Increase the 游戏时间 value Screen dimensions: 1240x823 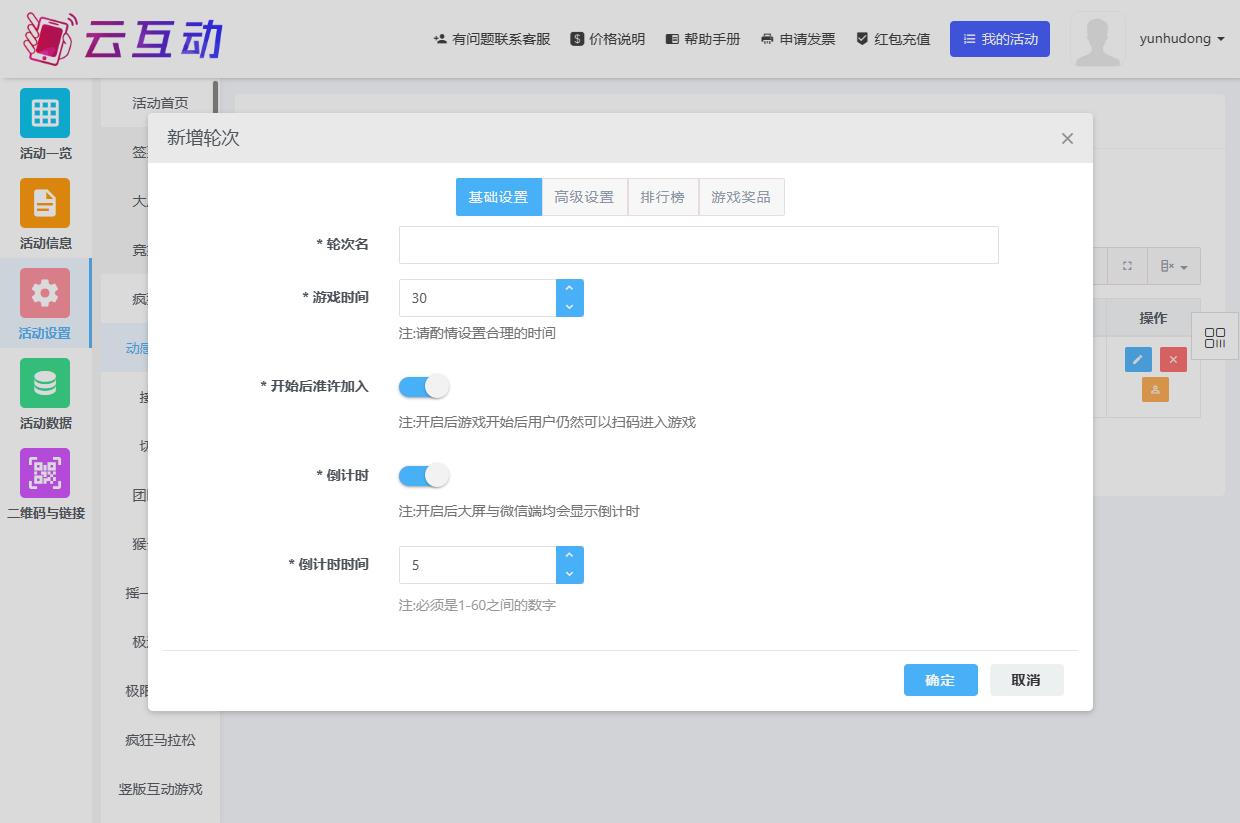(569, 288)
